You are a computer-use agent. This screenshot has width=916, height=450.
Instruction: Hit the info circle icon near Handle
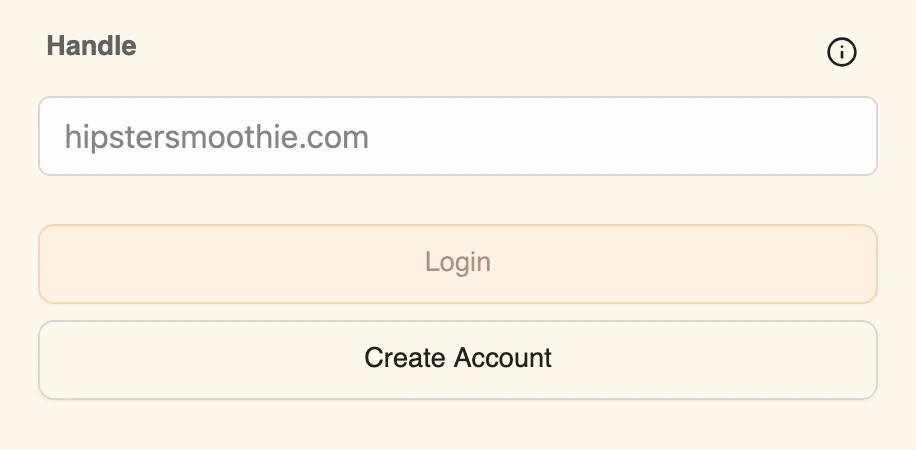pos(842,52)
